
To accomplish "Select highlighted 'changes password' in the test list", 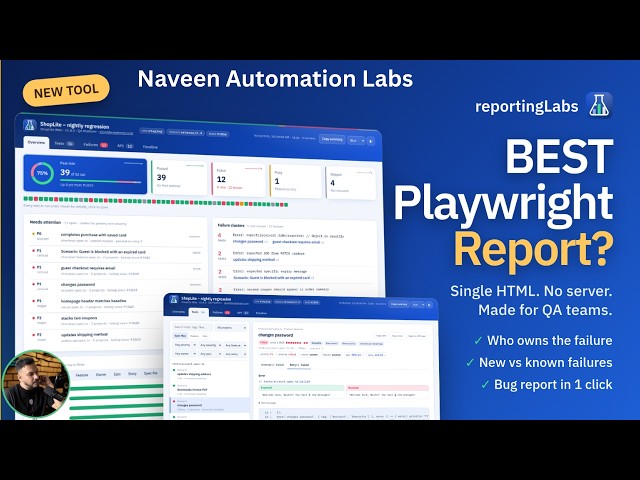I will click(209, 405).
